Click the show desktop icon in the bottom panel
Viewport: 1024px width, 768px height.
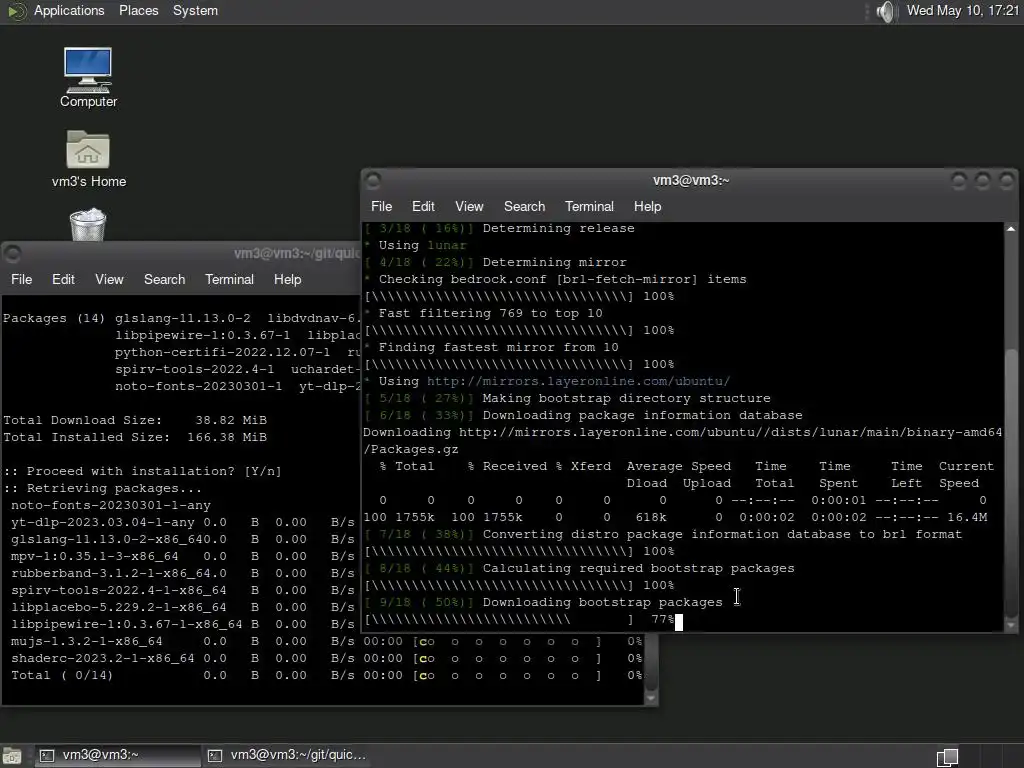click(x=11, y=756)
